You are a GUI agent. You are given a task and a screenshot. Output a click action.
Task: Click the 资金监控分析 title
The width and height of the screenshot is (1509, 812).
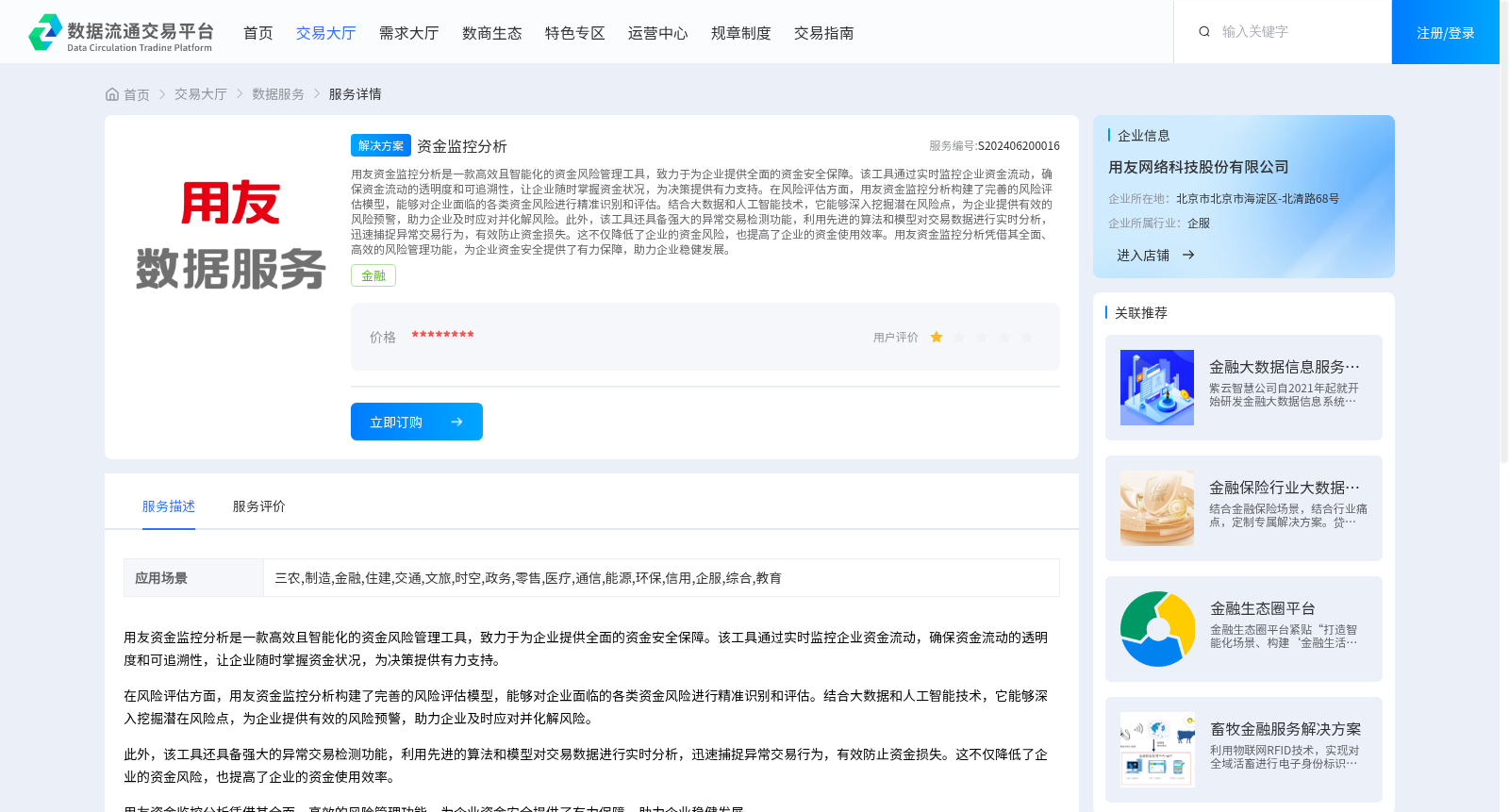462,146
